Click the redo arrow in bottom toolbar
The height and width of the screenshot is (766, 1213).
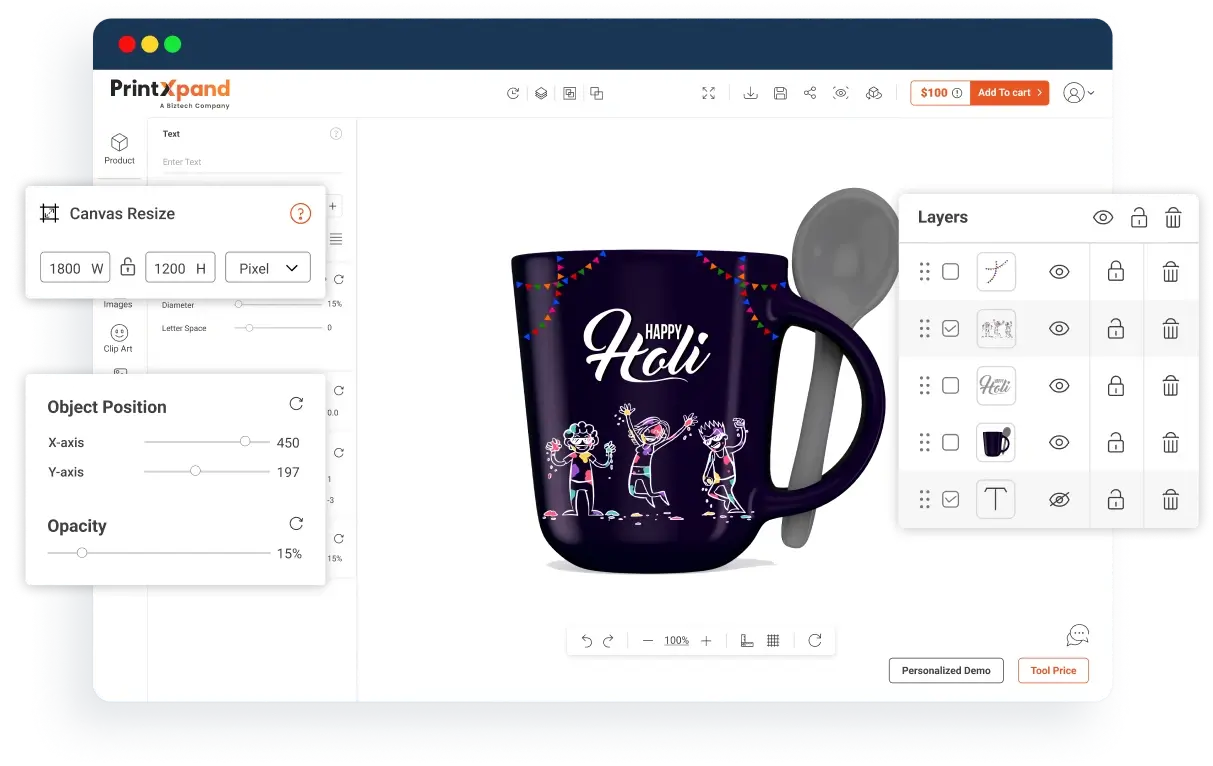pos(608,641)
